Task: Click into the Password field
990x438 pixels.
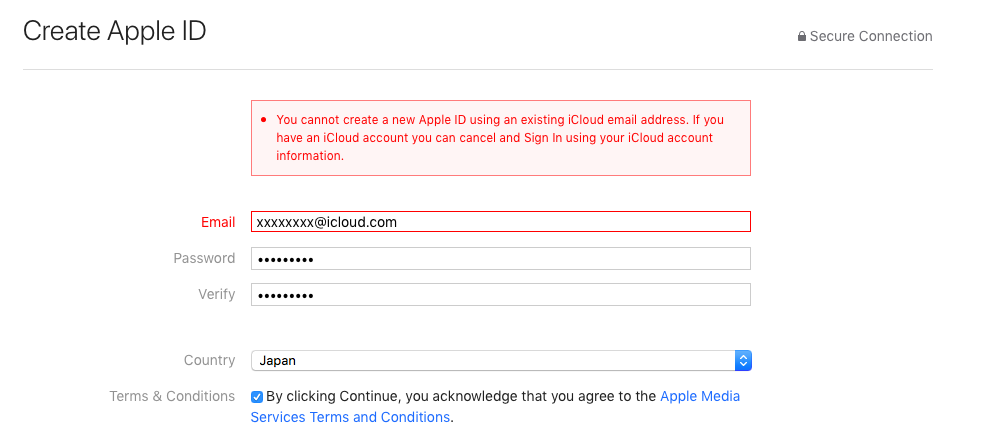Action: 500,259
